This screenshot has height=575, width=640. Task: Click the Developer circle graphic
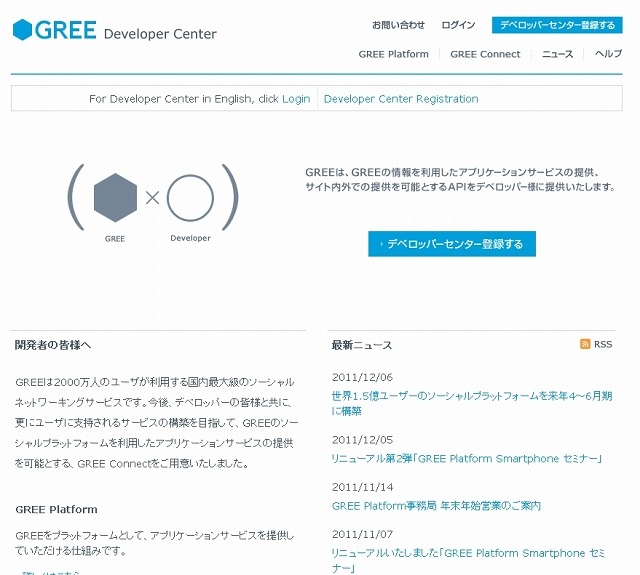[x=190, y=198]
